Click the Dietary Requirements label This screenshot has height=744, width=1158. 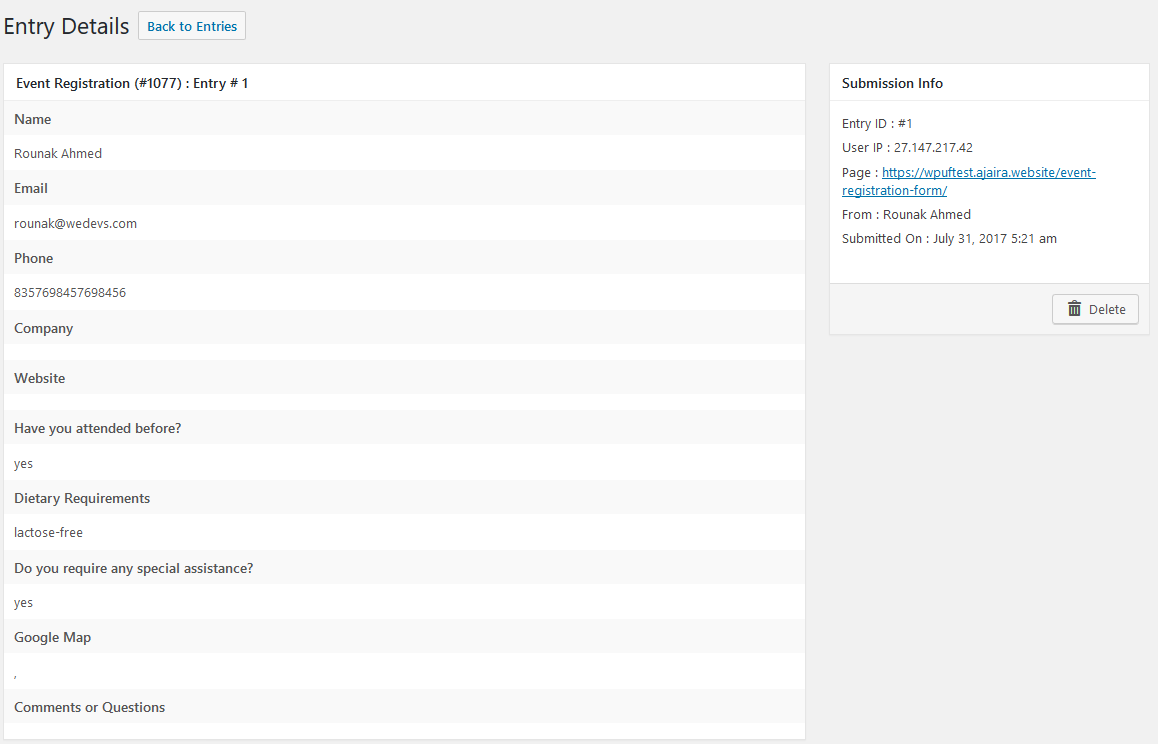[x=82, y=499]
